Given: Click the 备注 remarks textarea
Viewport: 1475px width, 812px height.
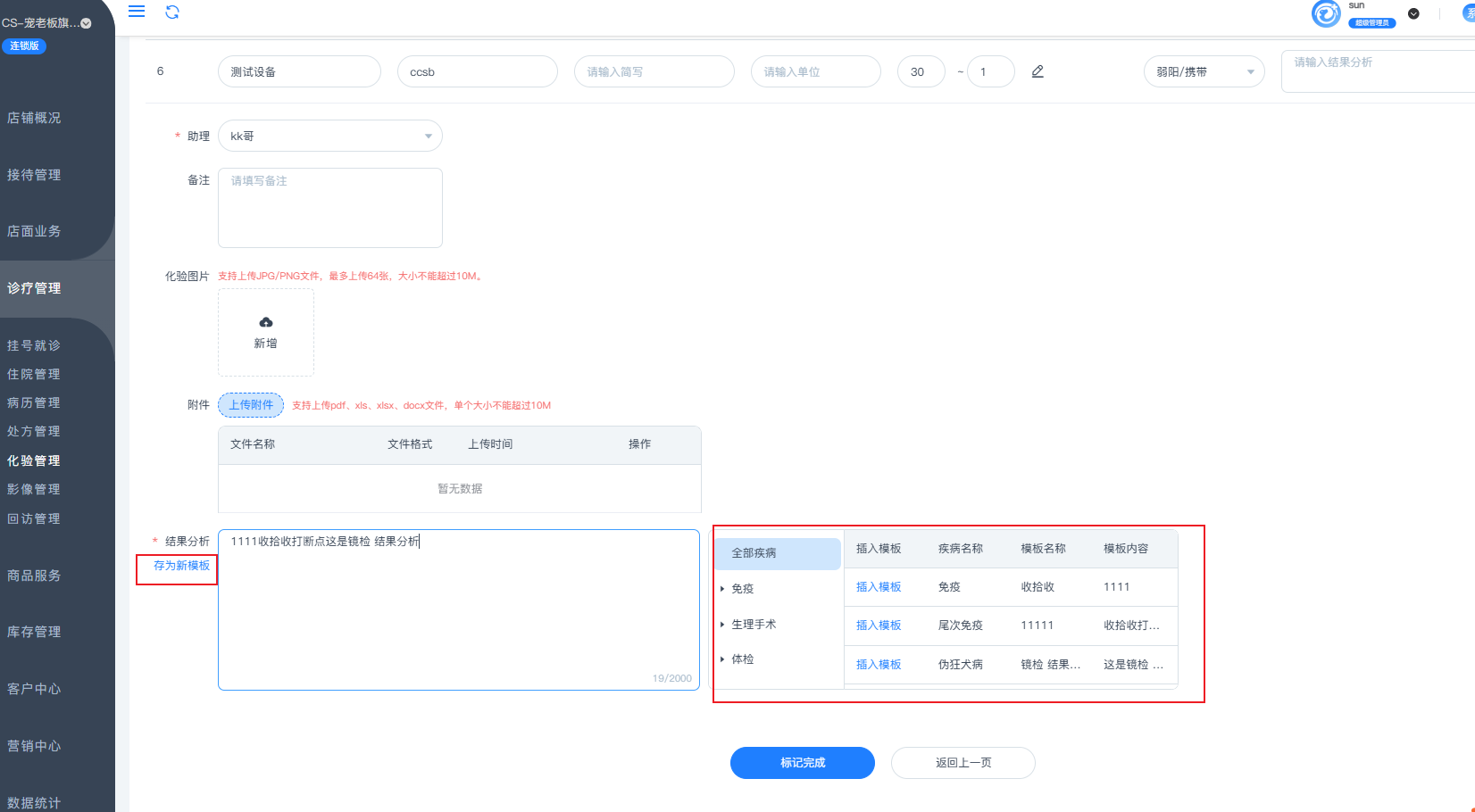Looking at the screenshot, I should [x=330, y=208].
